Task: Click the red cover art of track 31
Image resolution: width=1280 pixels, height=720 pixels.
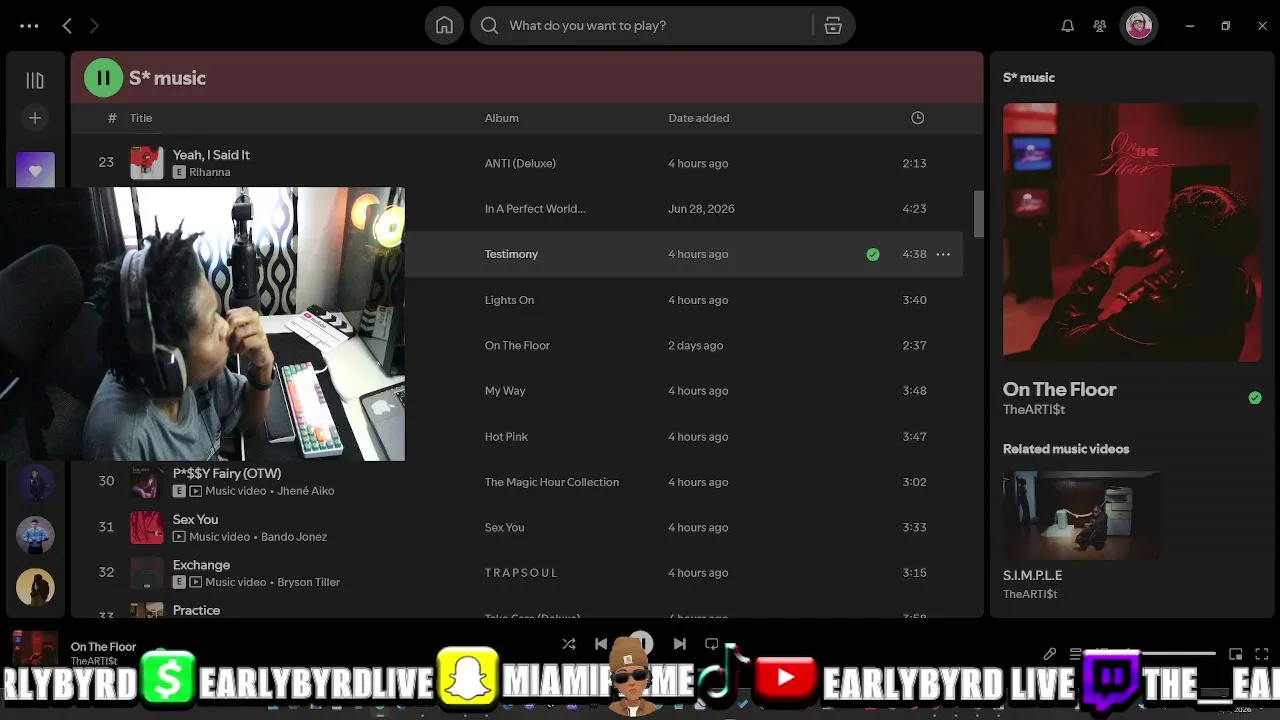Action: (146, 527)
